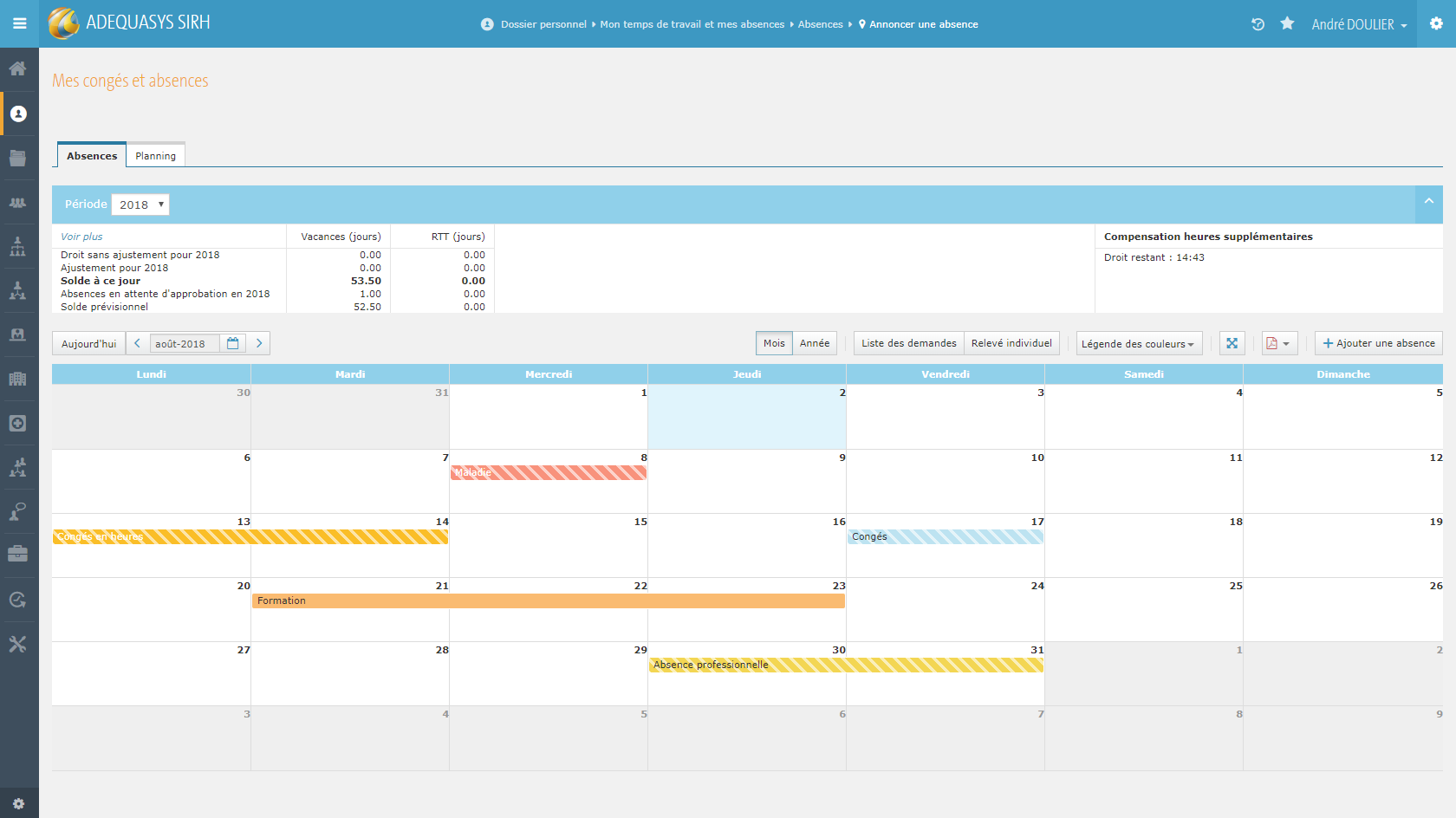Image resolution: width=1456 pixels, height=818 pixels.
Task: Open the career progression sidebar icon
Action: [x=17, y=467]
